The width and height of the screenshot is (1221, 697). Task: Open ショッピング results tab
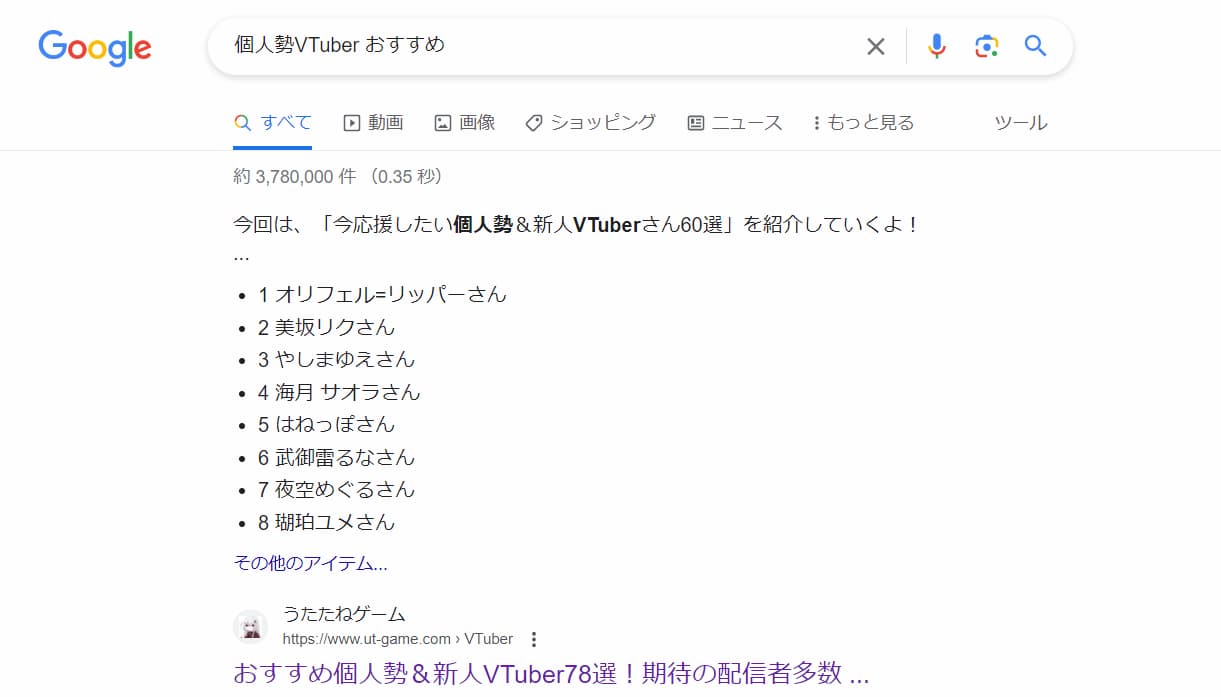click(x=590, y=123)
